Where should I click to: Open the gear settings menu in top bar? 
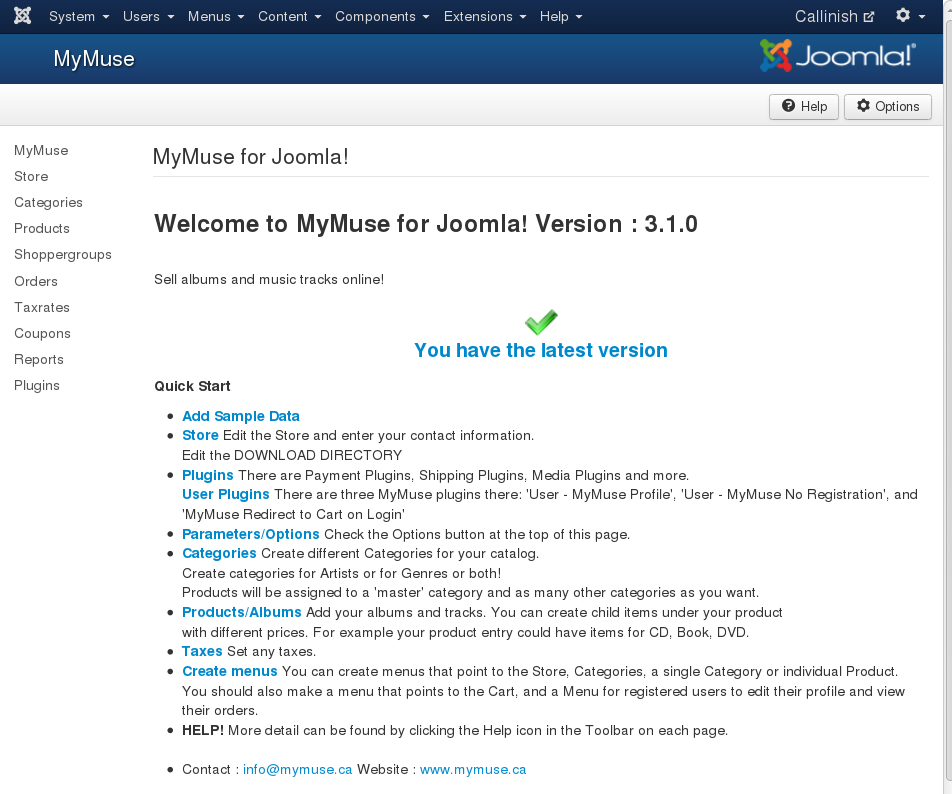coord(909,16)
